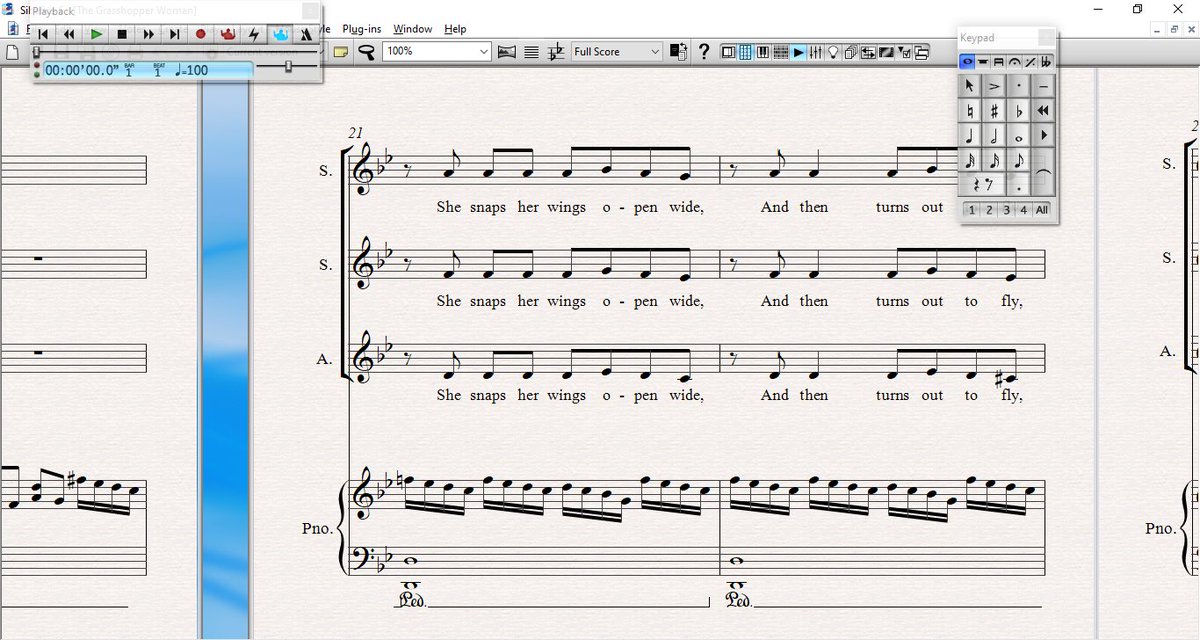Select the half note key on Keypad

995,135
